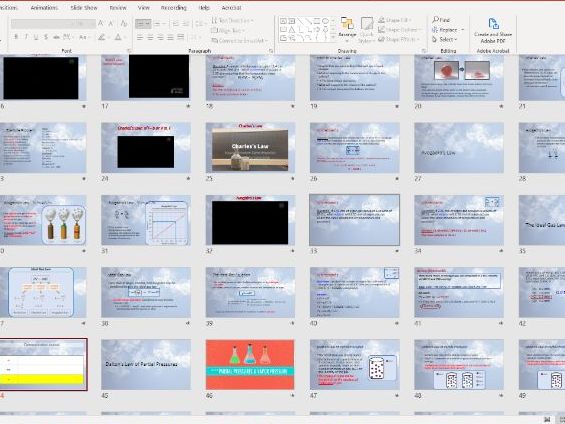Screen dimensions: 565x424
Task: Open the Slide Show ribbon tab
Action: tap(84, 8)
